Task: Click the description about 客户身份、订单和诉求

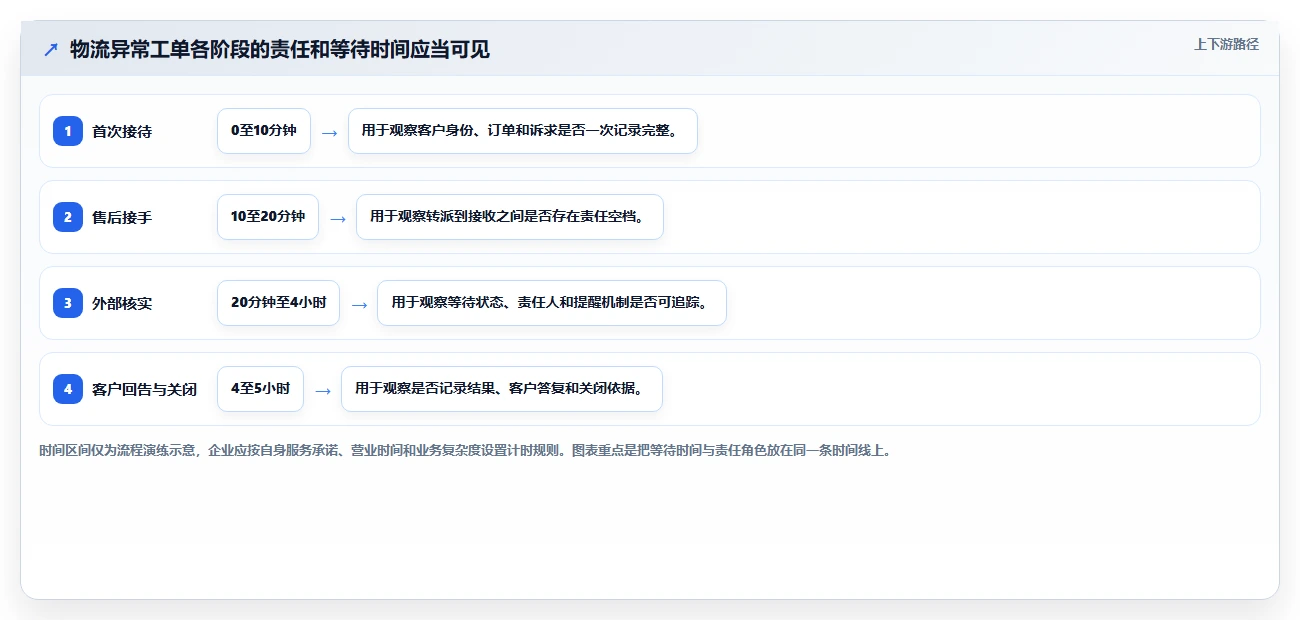Action: click(x=523, y=131)
